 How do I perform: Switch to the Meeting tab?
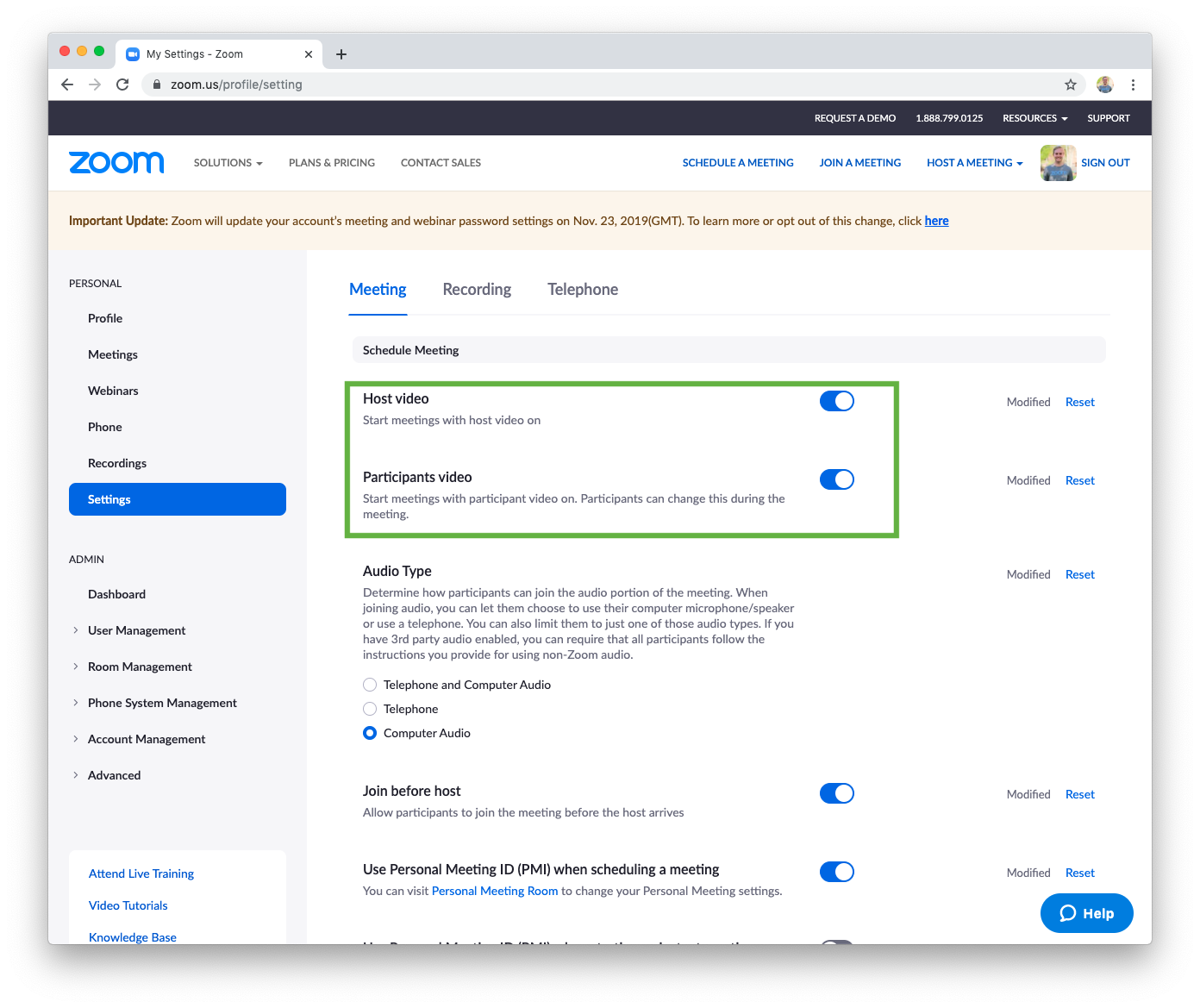[x=378, y=290]
